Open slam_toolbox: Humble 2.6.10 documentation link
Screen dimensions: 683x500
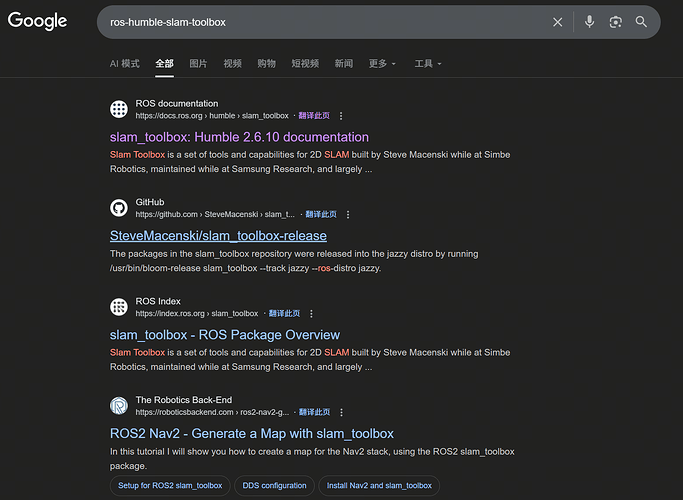click(x=239, y=137)
